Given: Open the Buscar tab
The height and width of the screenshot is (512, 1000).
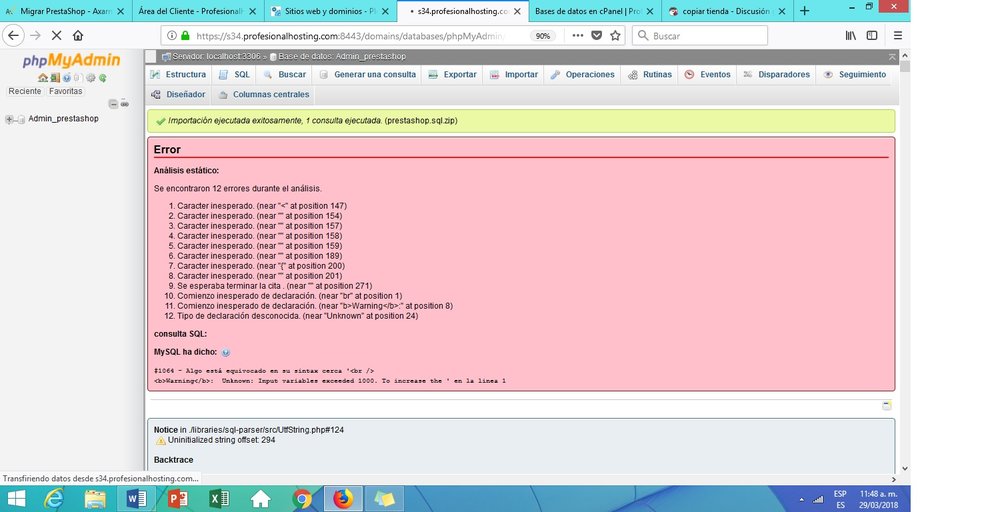Looking at the screenshot, I should pyautogui.click(x=284, y=75).
